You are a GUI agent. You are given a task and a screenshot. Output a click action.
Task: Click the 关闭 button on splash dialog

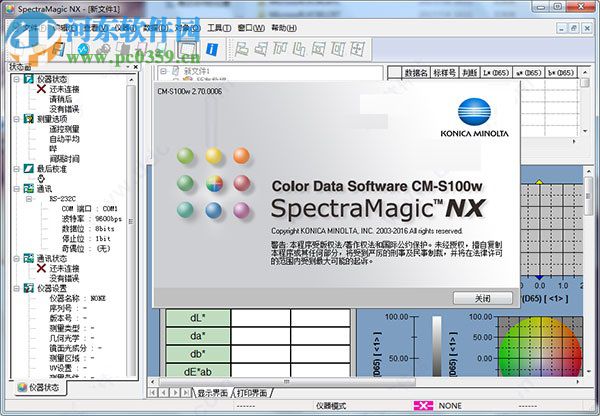[x=483, y=298]
